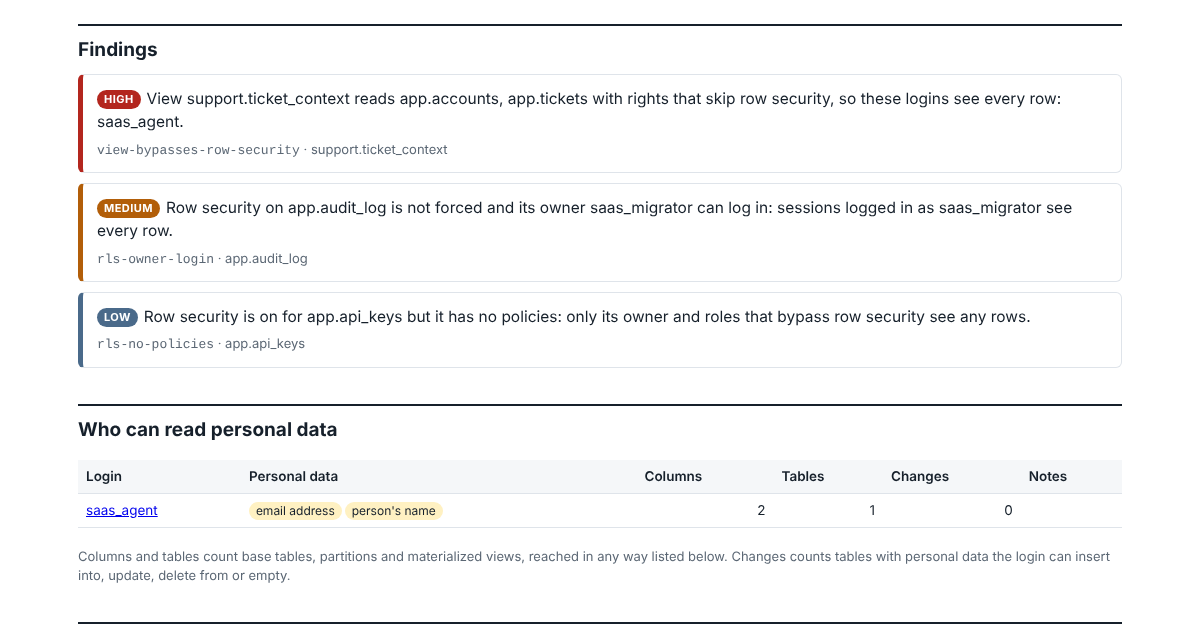Click the Changes column header
Image resolution: width=1200 pixels, height=630 pixels.
point(920,476)
